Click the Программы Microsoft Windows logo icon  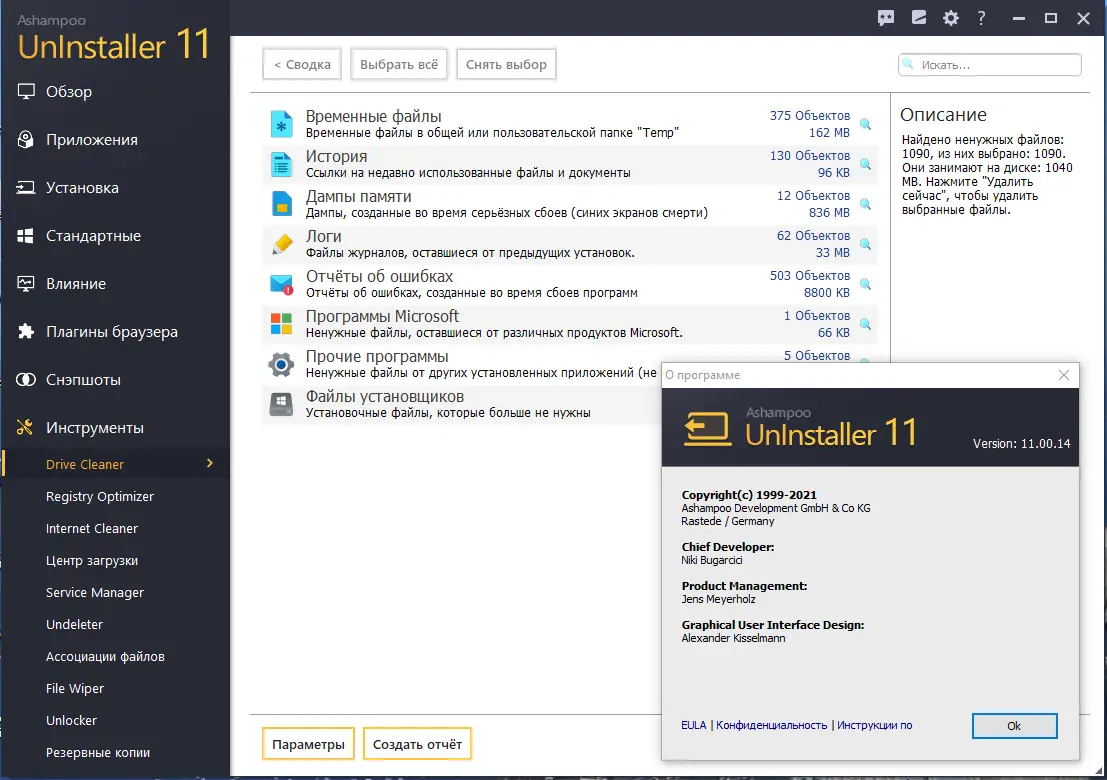coord(280,323)
